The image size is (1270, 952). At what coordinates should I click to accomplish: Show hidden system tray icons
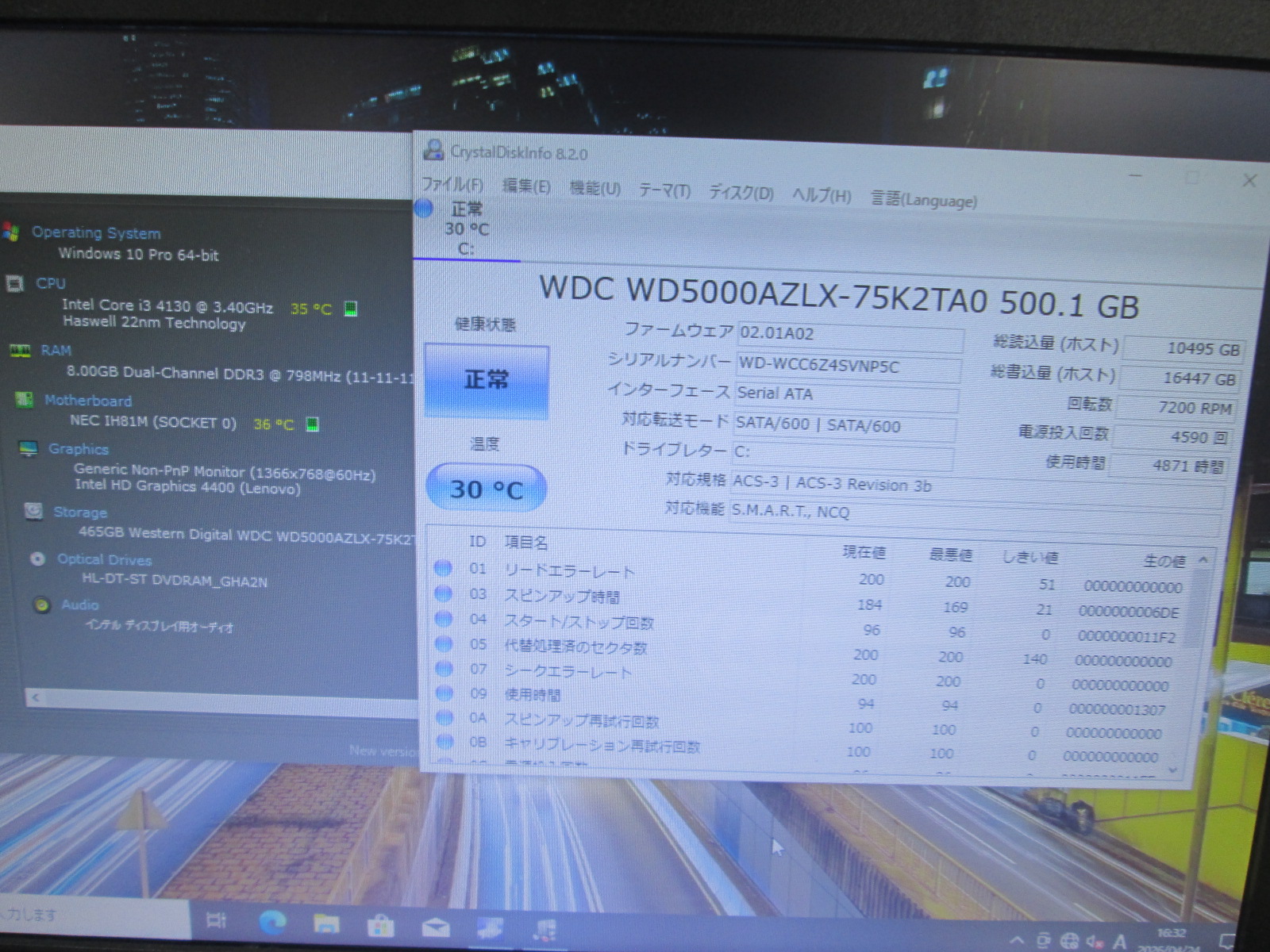[x=1017, y=941]
